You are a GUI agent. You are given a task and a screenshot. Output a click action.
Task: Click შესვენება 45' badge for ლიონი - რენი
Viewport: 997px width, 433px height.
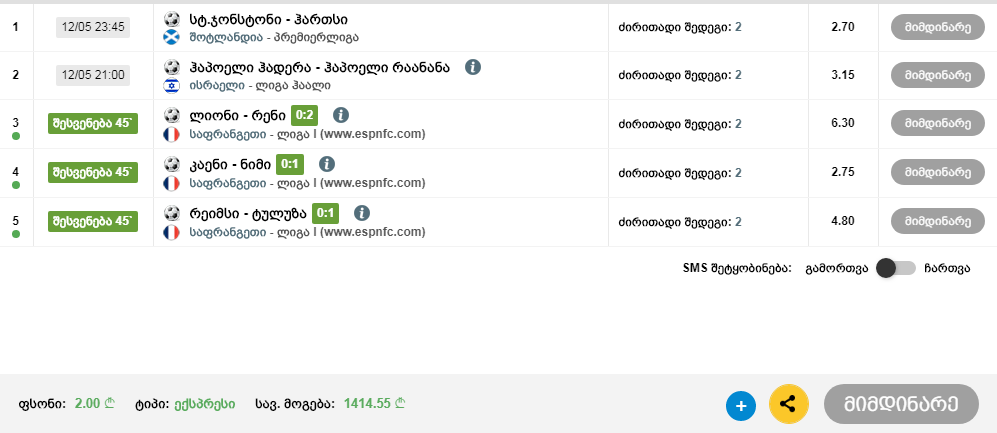pyautogui.click(x=93, y=124)
